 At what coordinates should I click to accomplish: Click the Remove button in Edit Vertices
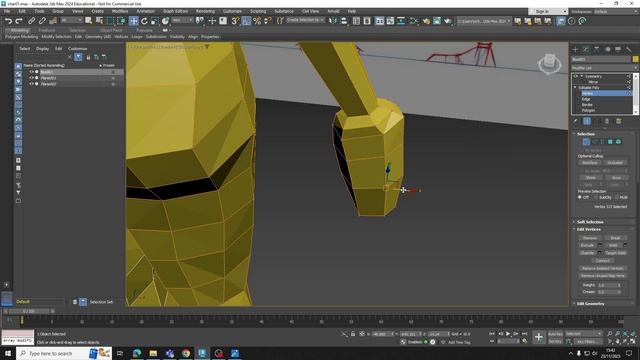pyautogui.click(x=589, y=238)
